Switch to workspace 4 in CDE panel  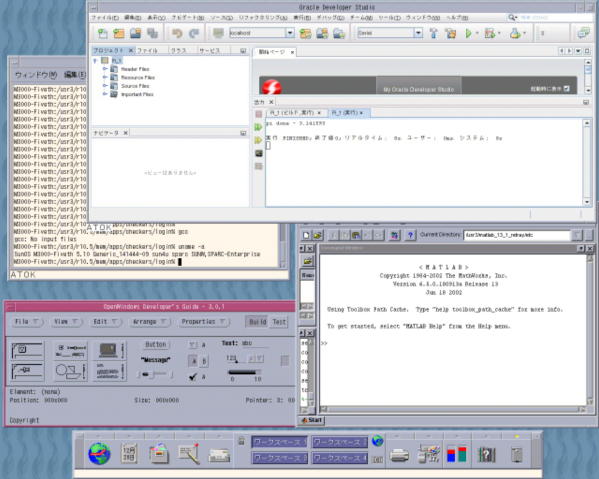[340, 458]
